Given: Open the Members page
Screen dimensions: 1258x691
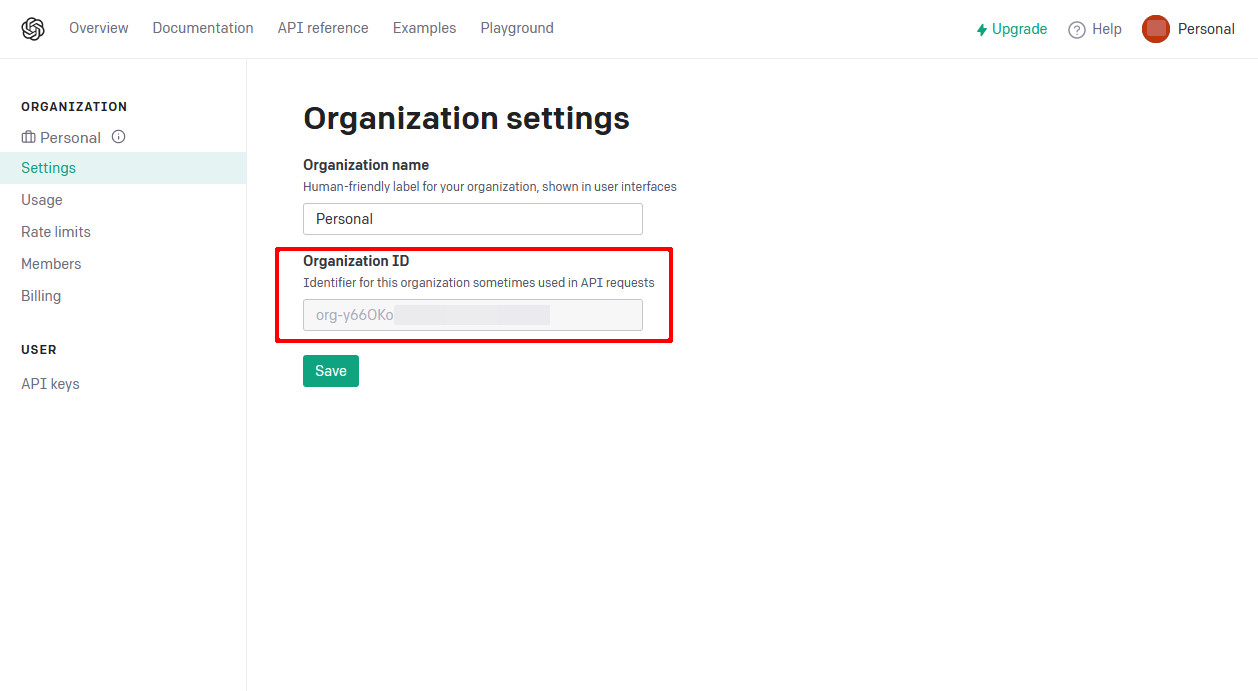Looking at the screenshot, I should 51,264.
